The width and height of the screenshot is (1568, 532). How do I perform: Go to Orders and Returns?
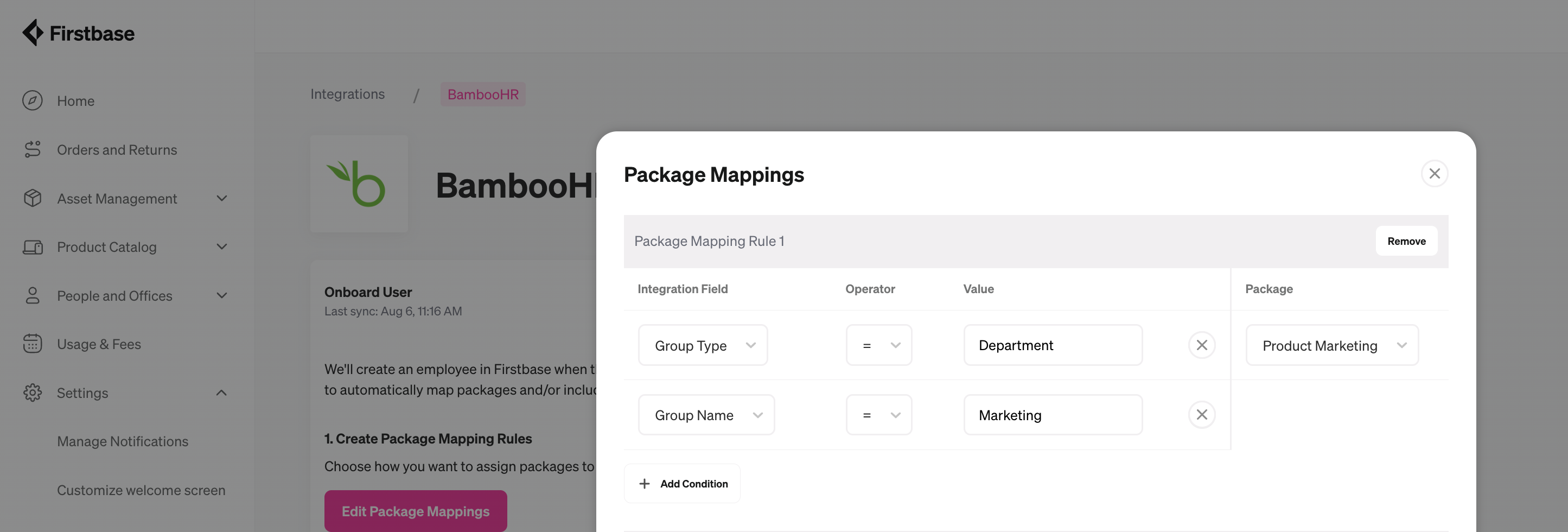tap(117, 150)
